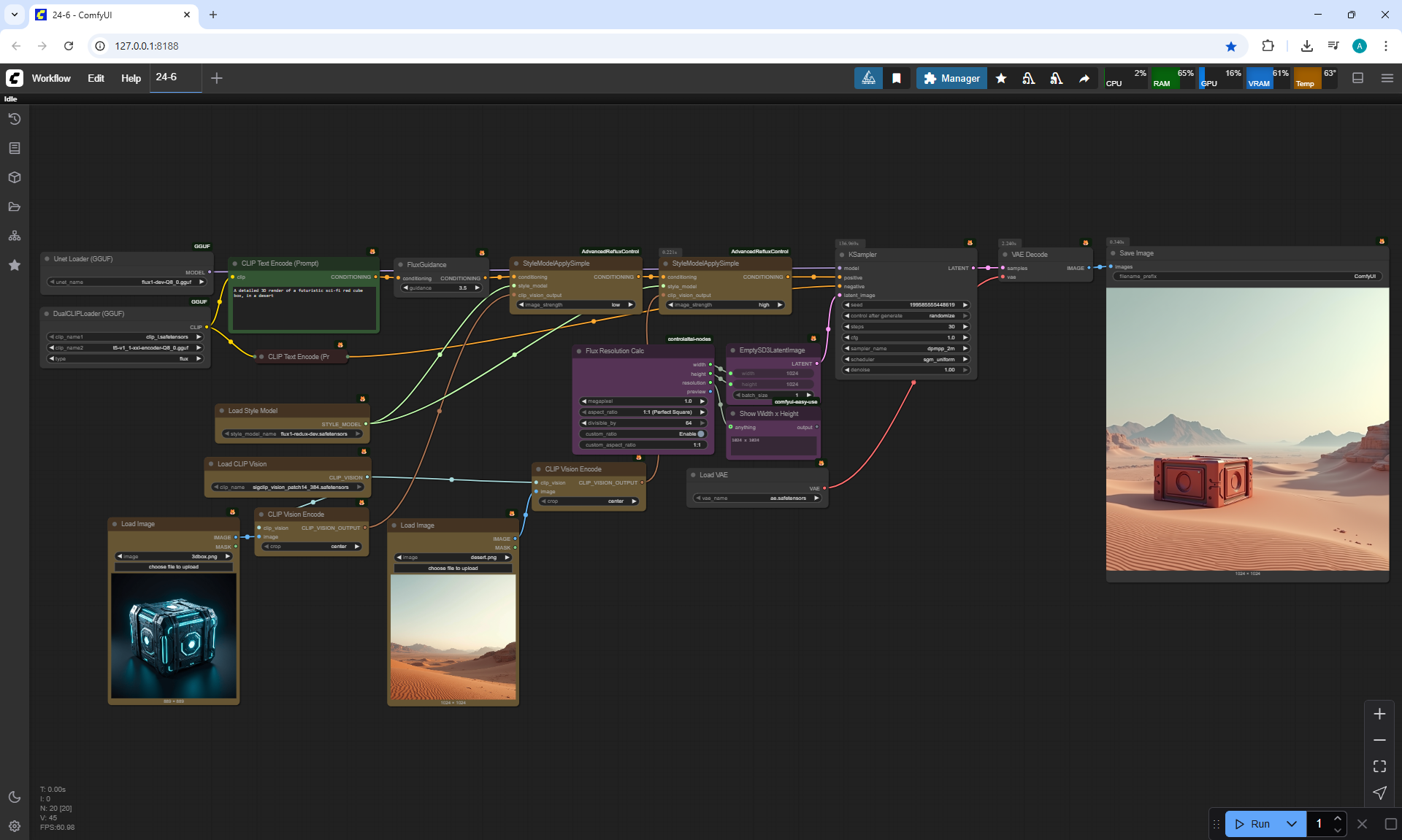Open the Edit menu
The height and width of the screenshot is (840, 1402).
tap(96, 78)
